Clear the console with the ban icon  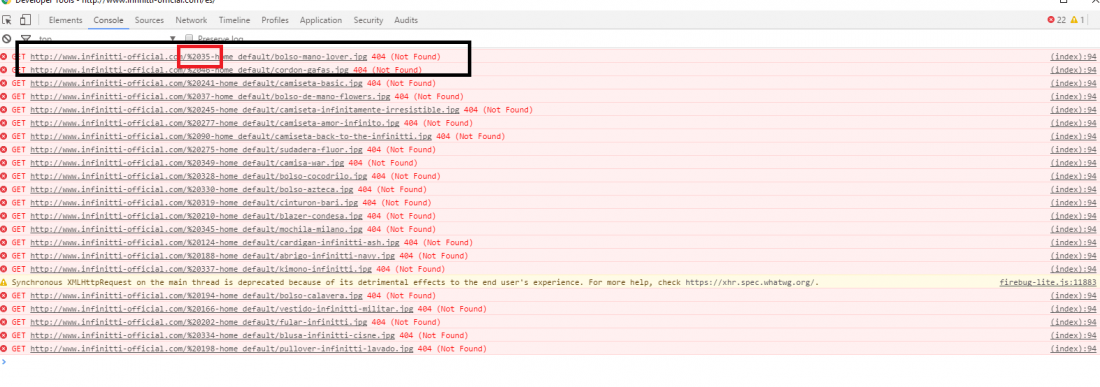6,39
